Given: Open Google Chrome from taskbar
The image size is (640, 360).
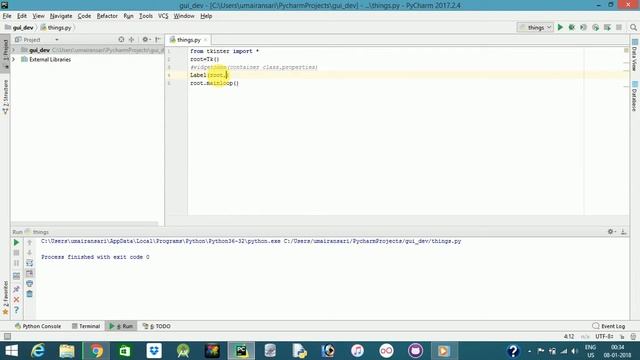Looking at the screenshot, I should (x=96, y=351).
